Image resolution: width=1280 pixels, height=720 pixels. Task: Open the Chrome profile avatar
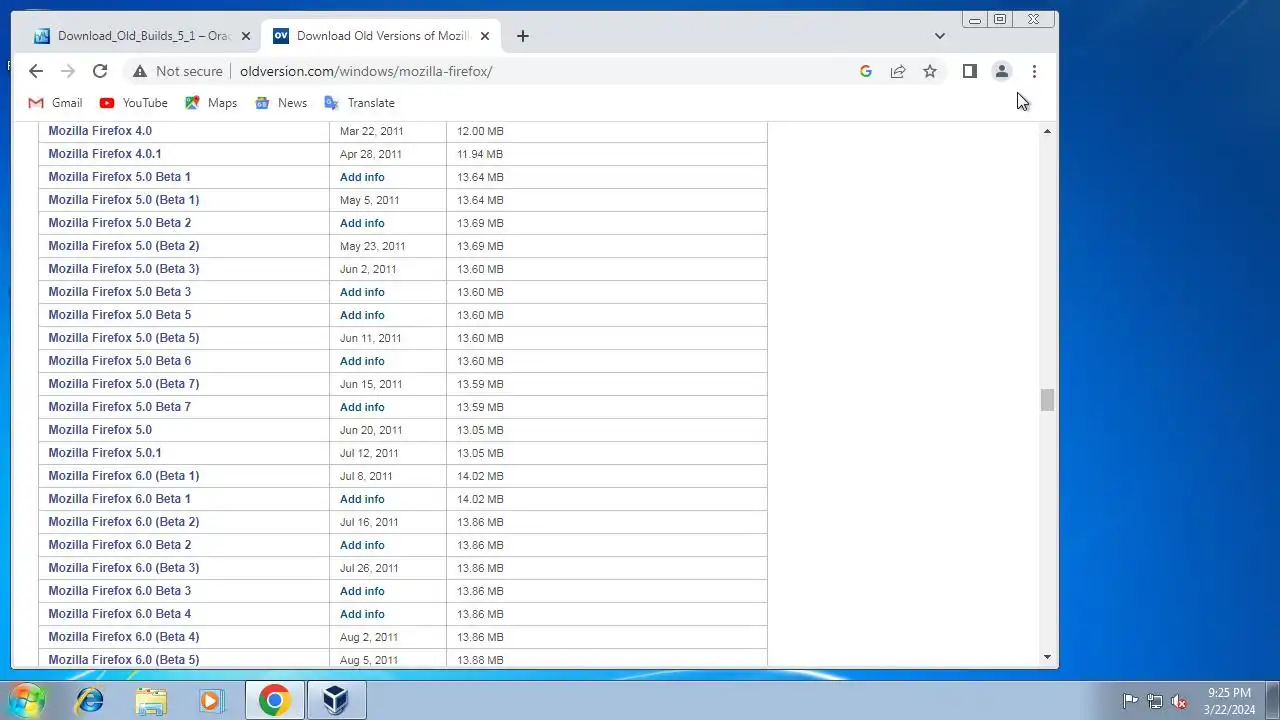(1001, 71)
